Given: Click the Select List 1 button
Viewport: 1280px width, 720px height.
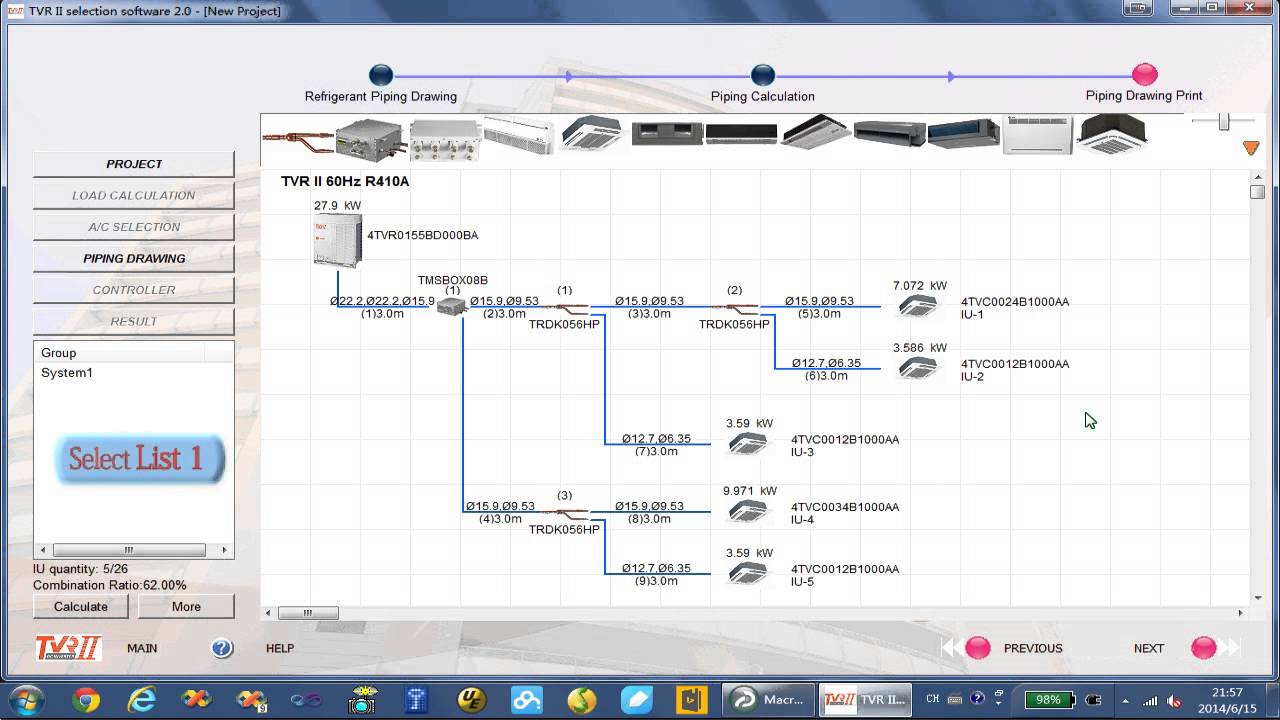Looking at the screenshot, I should (x=139, y=459).
